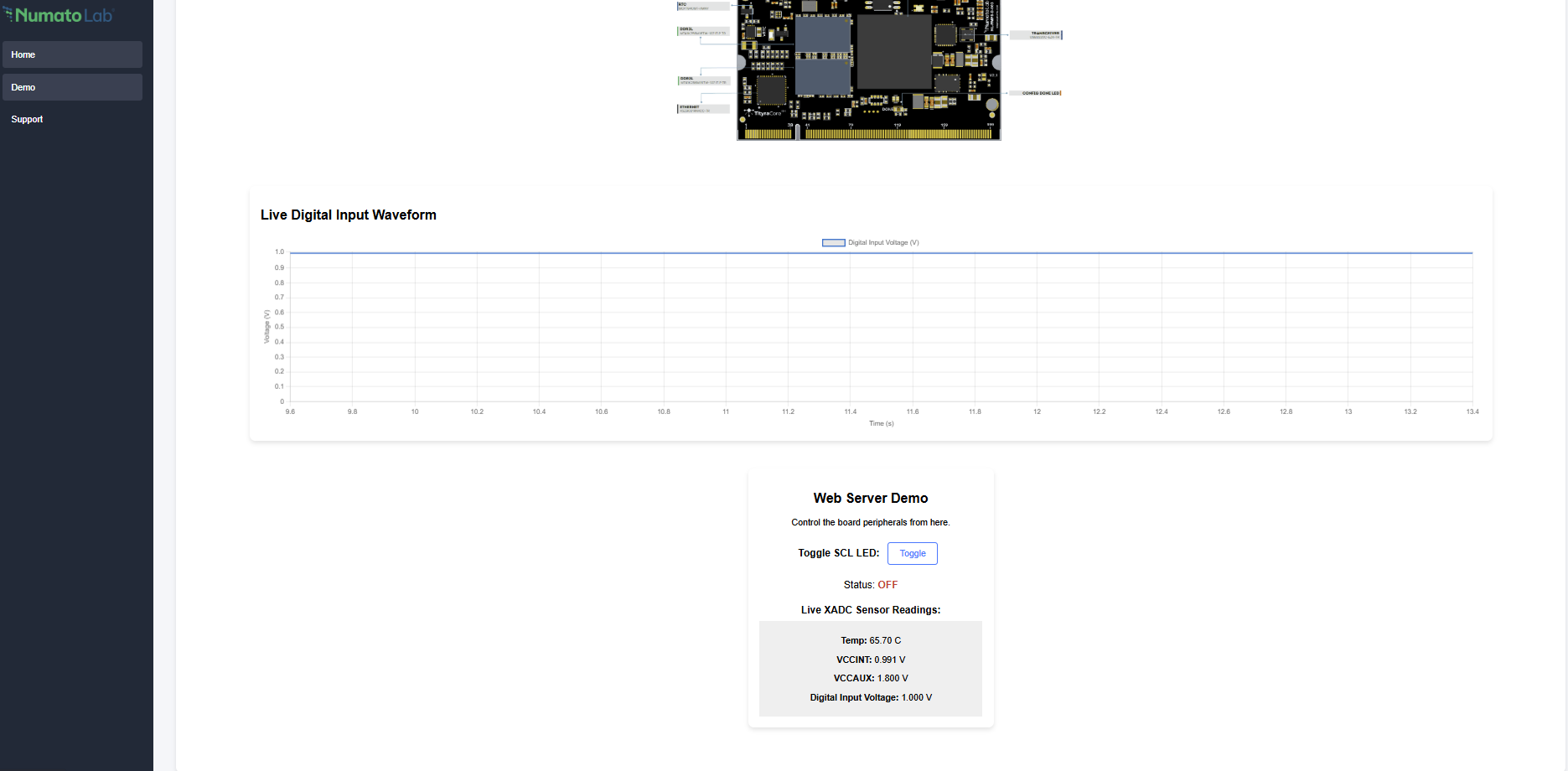The width and height of the screenshot is (1568, 771).
Task: Select the Temp sensor reading
Action: (871, 640)
